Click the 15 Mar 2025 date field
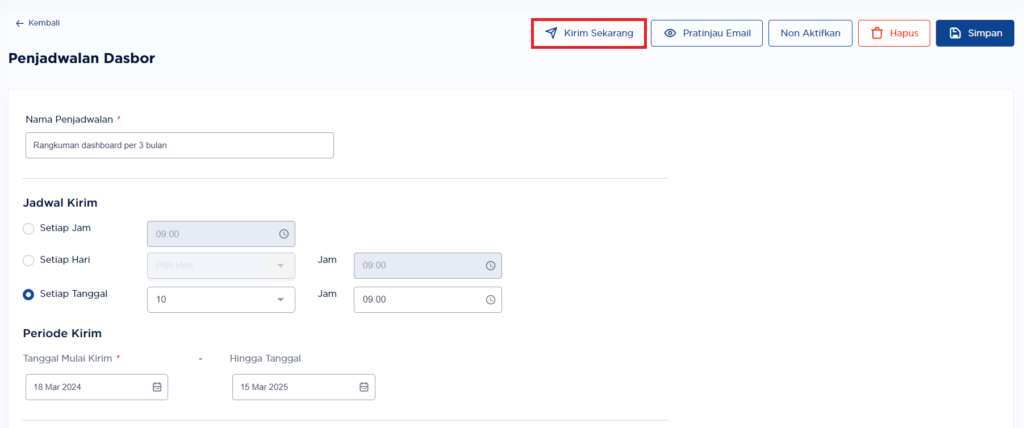The height and width of the screenshot is (428, 1024). (304, 387)
